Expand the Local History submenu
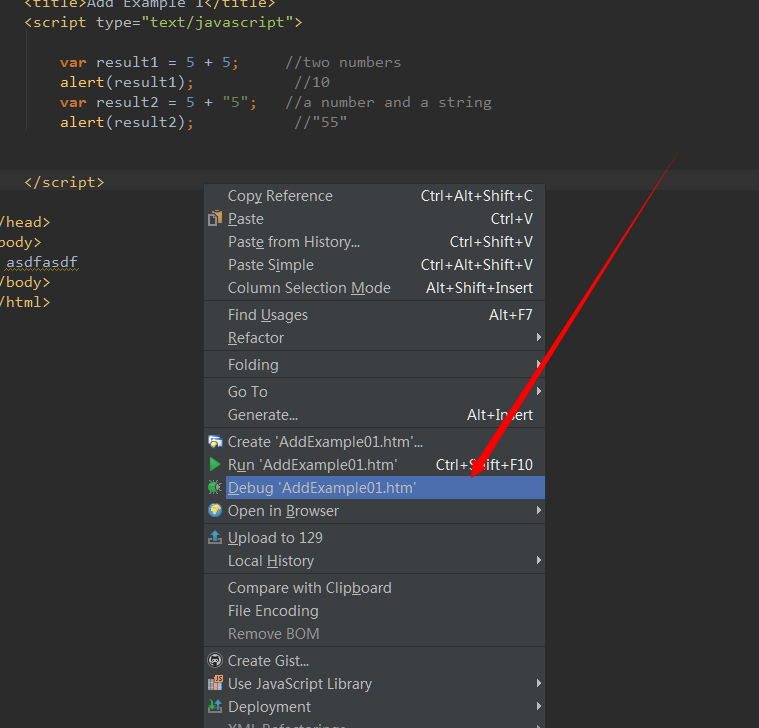 tap(375, 561)
